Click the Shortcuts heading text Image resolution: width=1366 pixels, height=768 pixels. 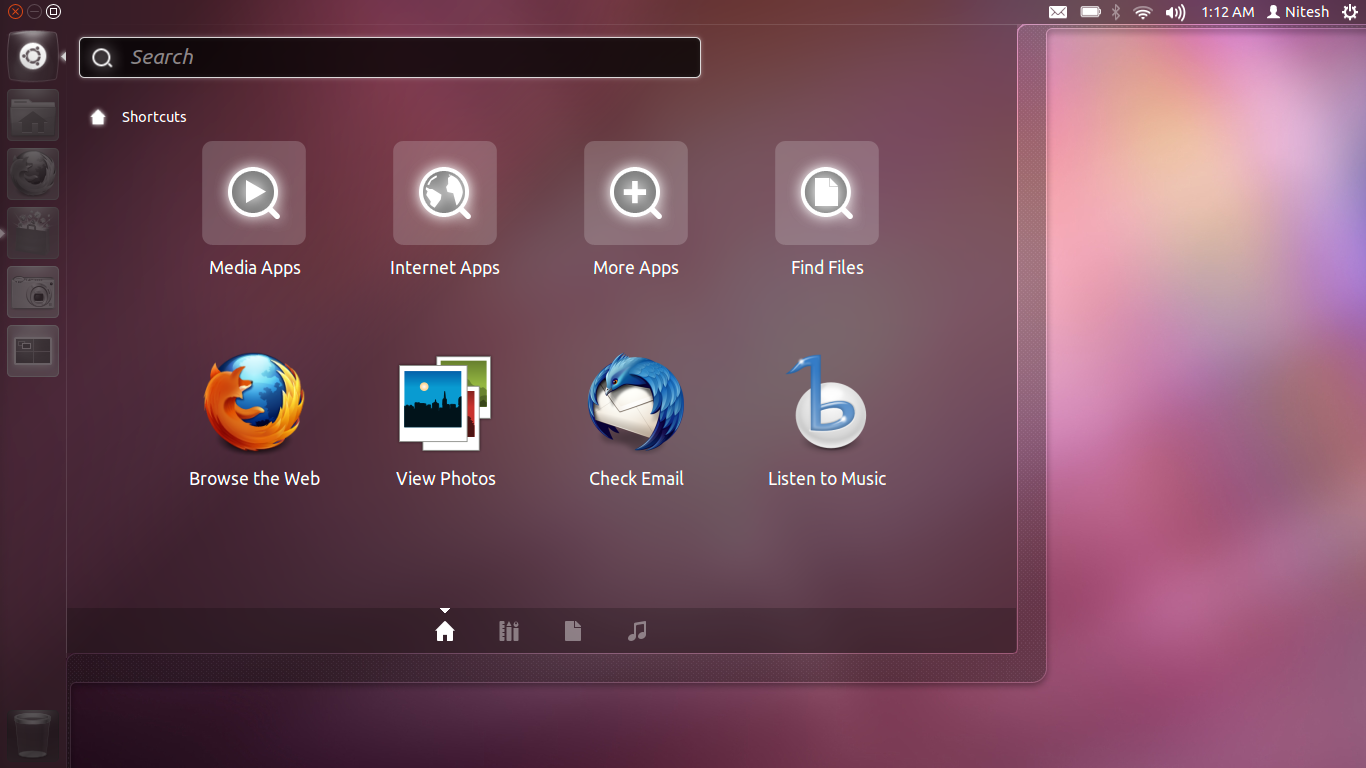pos(154,117)
